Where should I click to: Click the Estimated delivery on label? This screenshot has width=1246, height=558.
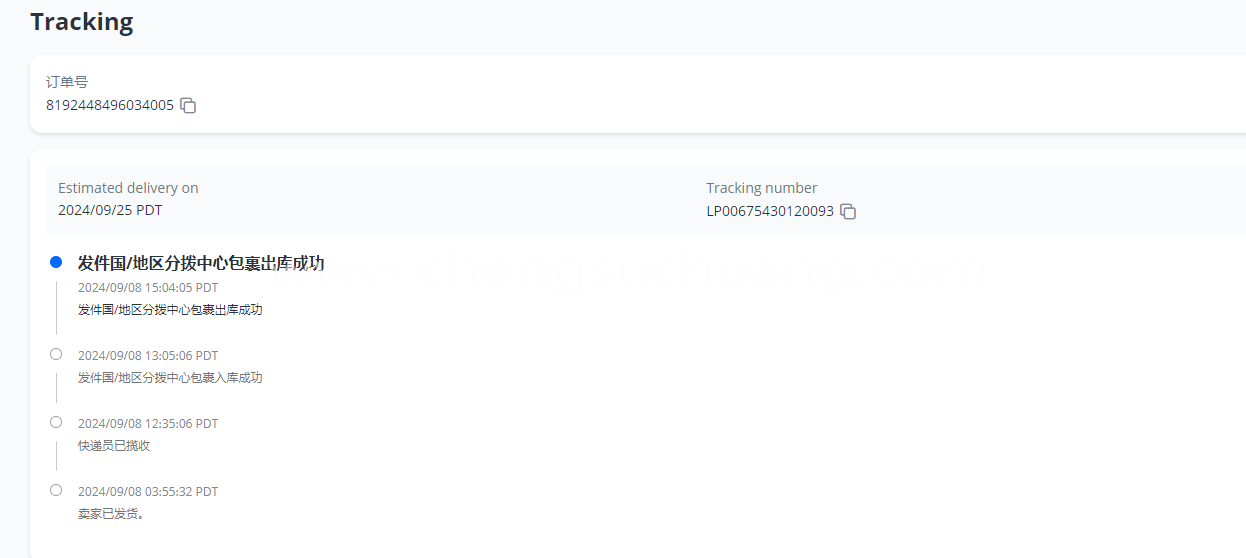click(x=128, y=188)
